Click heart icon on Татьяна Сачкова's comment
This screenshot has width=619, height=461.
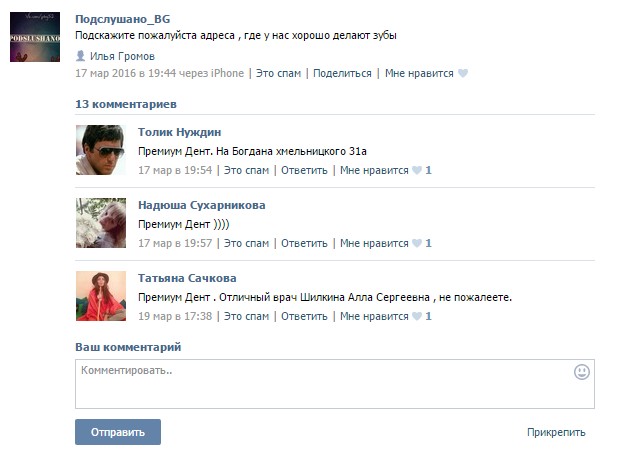pos(417,316)
